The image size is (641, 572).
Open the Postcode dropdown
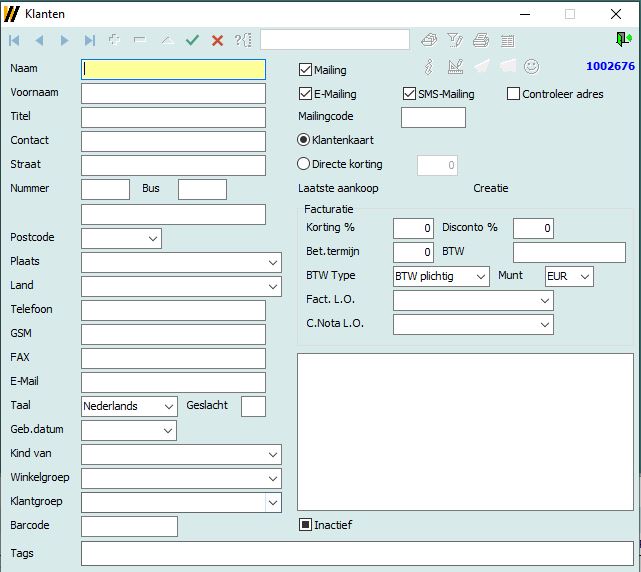153,239
